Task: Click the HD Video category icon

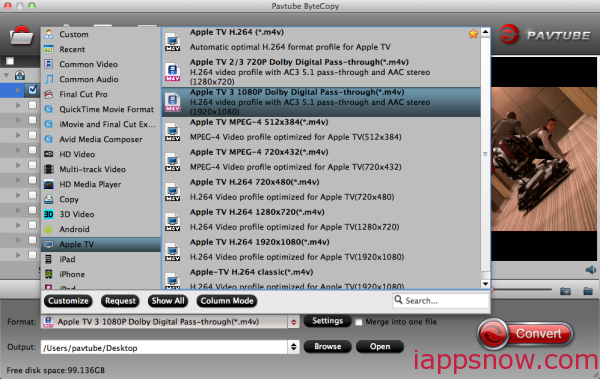Action: (x=49, y=154)
